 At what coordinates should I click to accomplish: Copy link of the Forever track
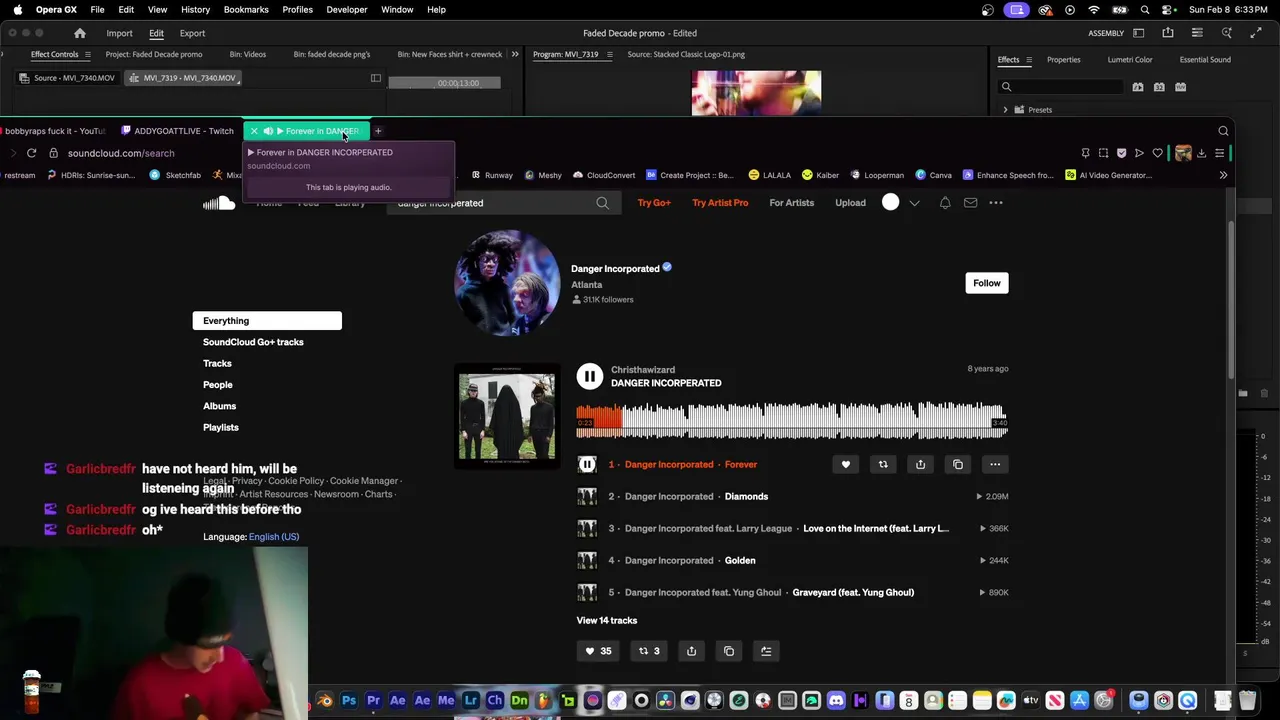click(958, 464)
